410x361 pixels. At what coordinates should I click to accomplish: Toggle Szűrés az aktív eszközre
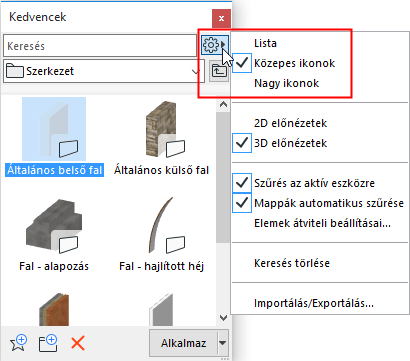coord(314,183)
